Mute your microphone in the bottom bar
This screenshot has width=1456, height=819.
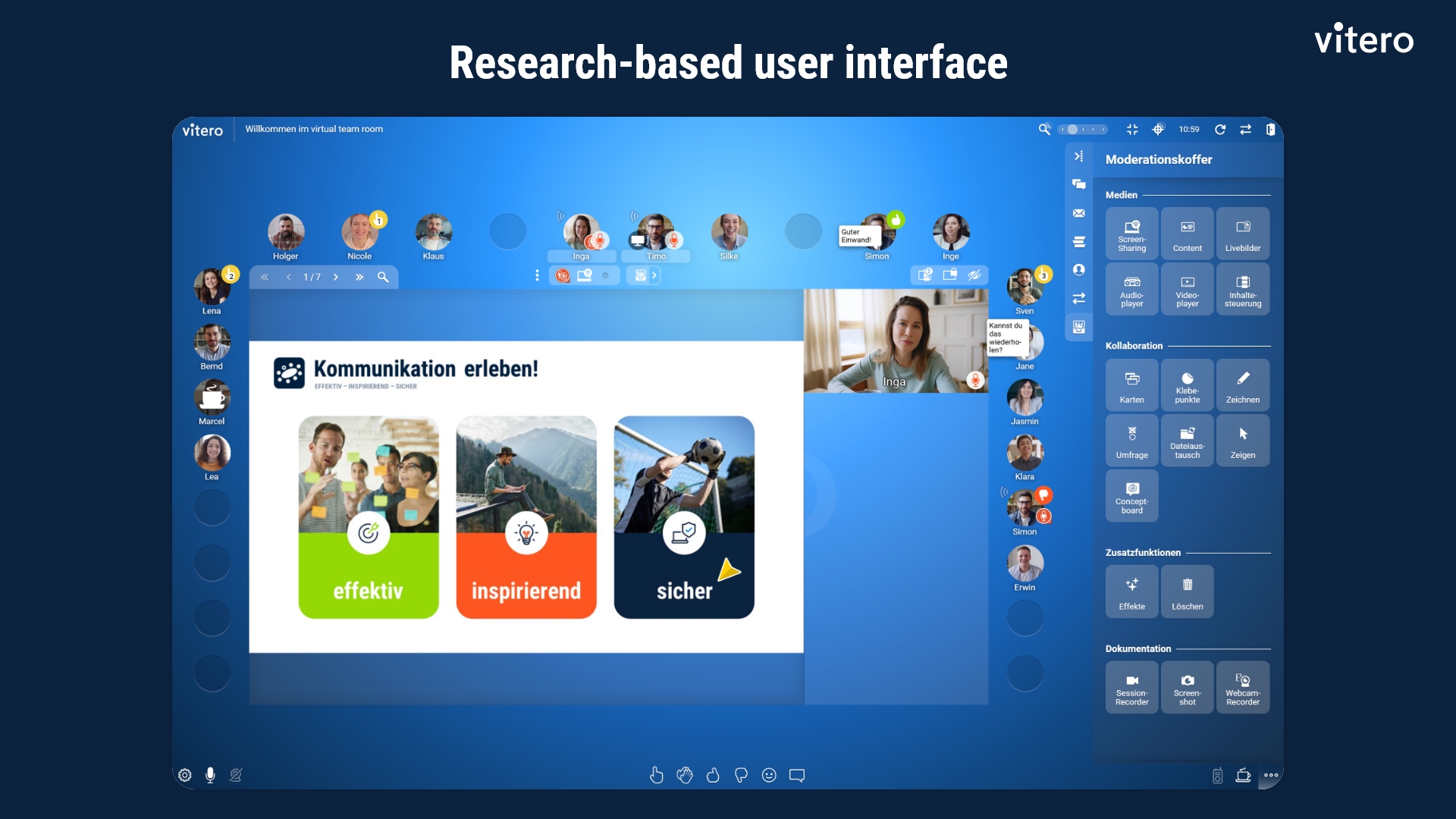click(210, 775)
